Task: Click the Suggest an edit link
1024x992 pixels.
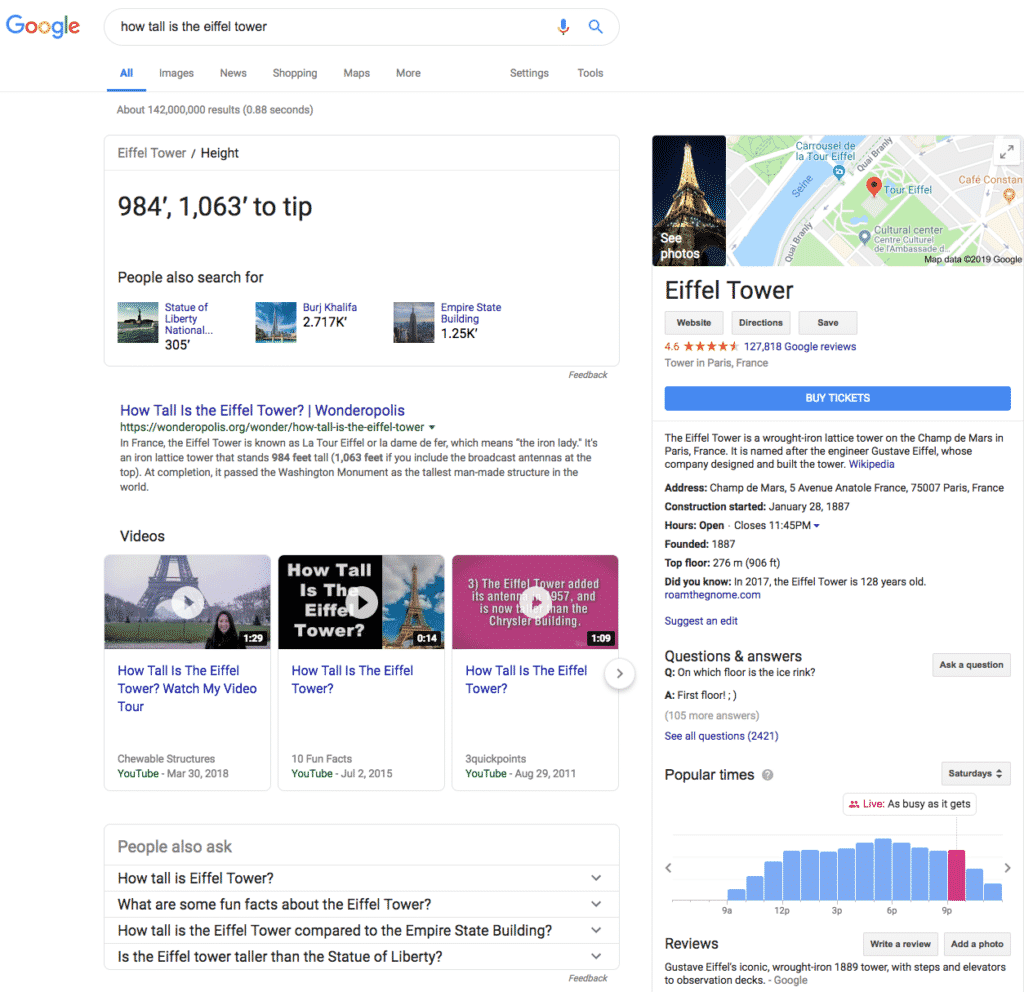Action: point(701,621)
